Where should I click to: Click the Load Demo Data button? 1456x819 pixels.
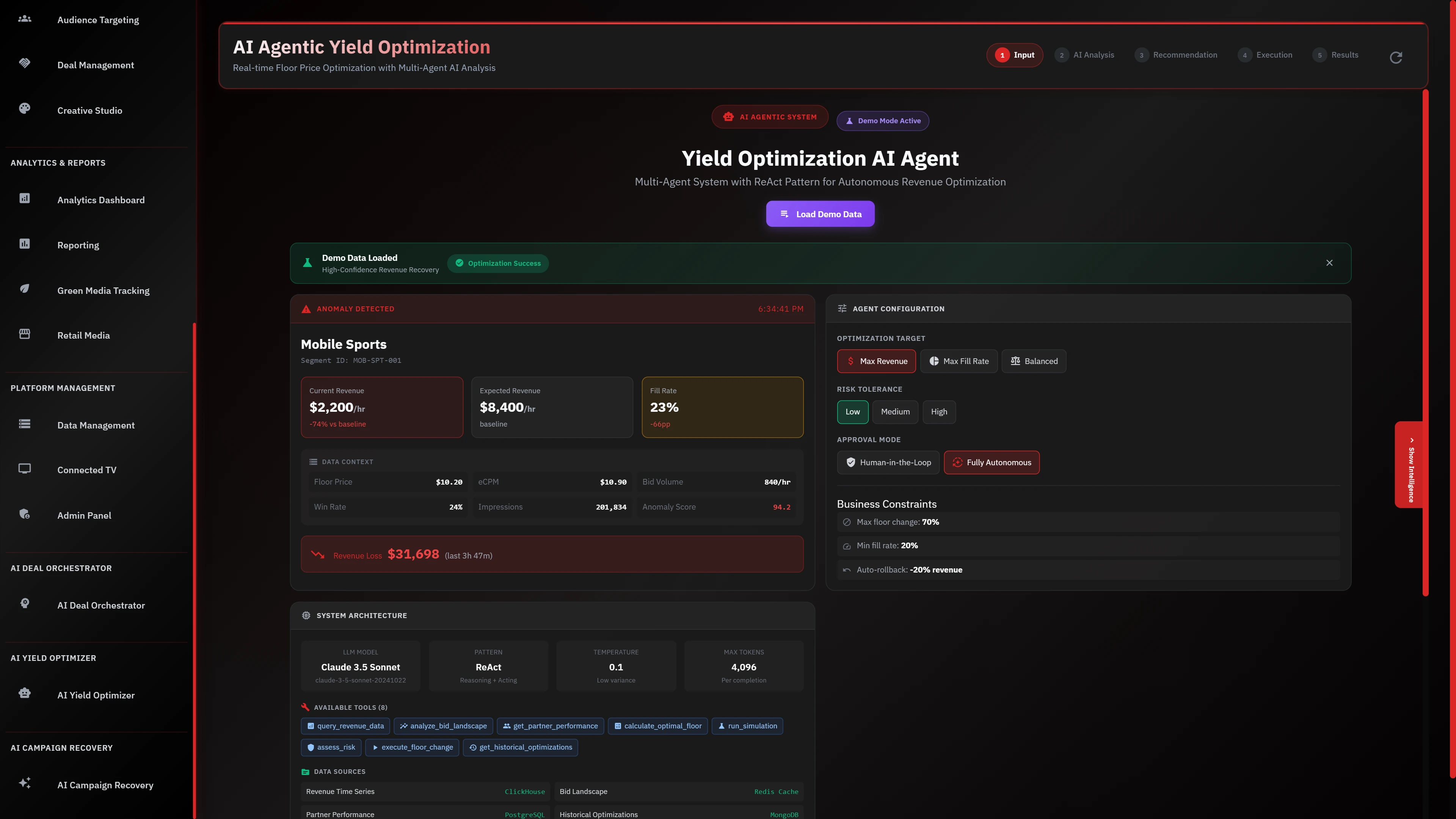(x=820, y=213)
